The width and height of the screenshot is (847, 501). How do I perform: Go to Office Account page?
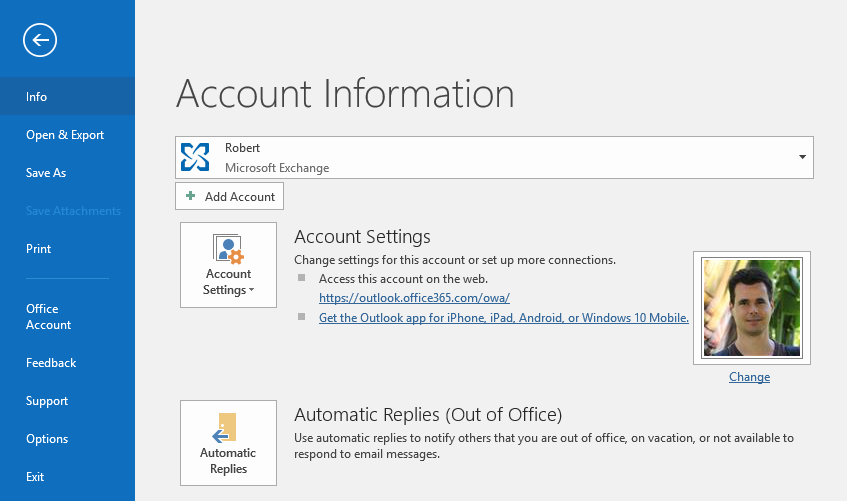(x=48, y=317)
